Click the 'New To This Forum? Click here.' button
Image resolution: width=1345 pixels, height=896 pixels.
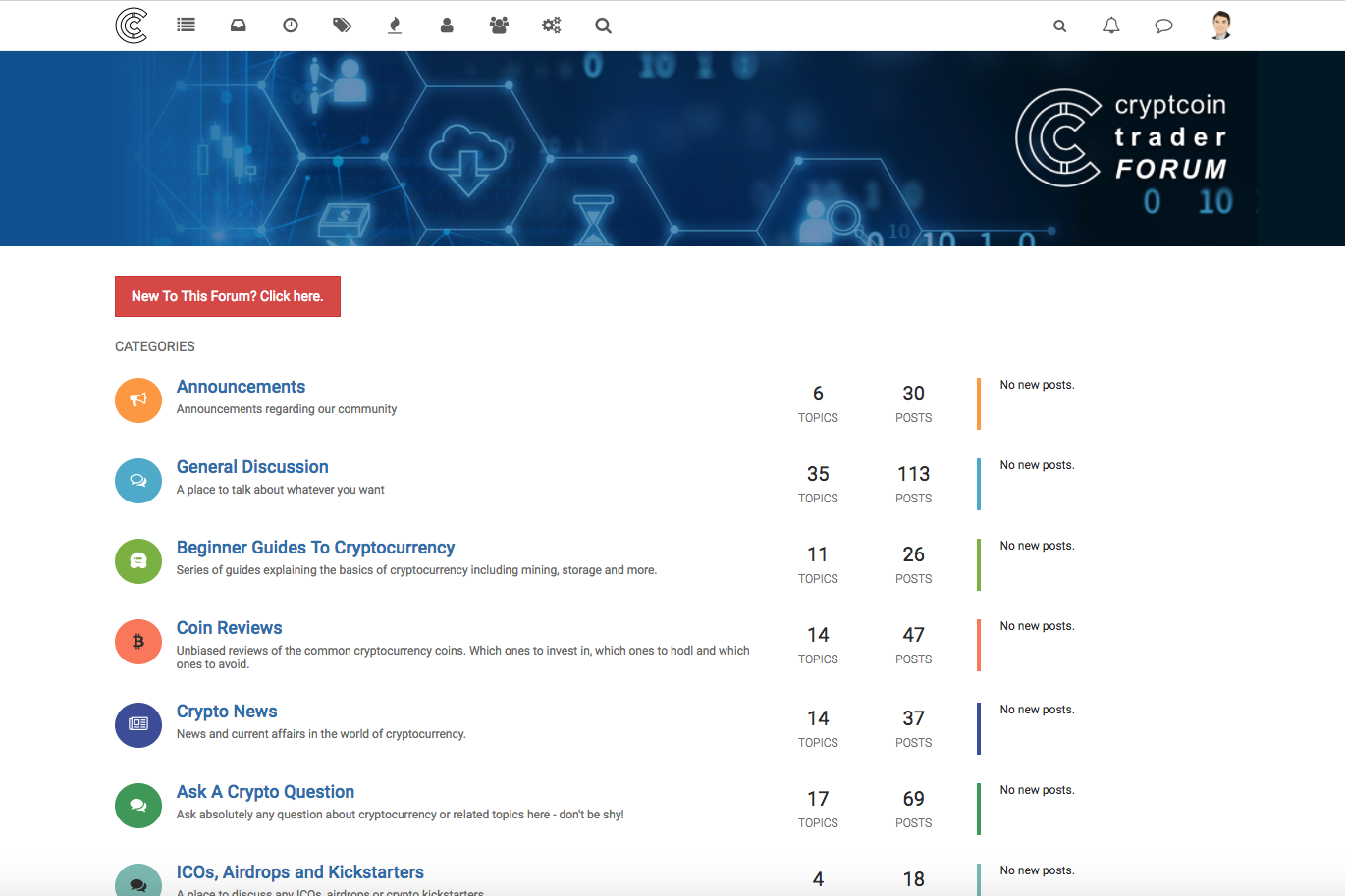click(x=227, y=295)
